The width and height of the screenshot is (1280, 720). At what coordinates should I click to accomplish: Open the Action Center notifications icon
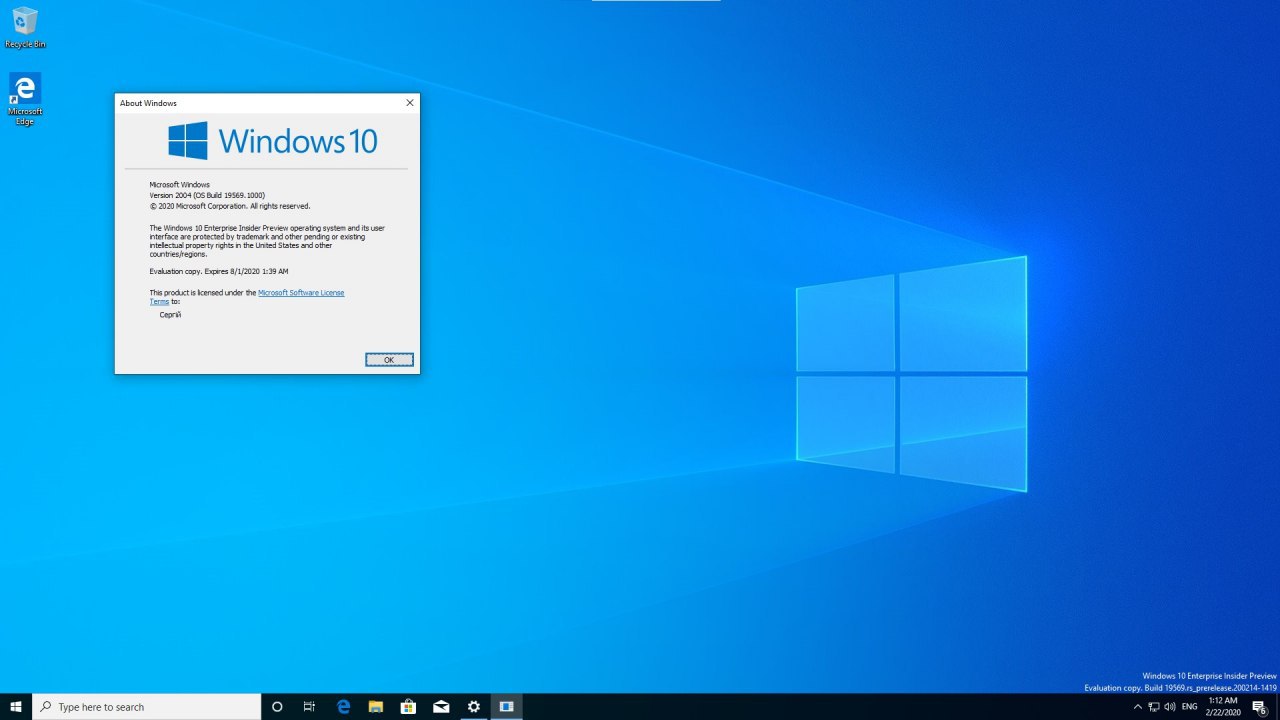click(1260, 707)
